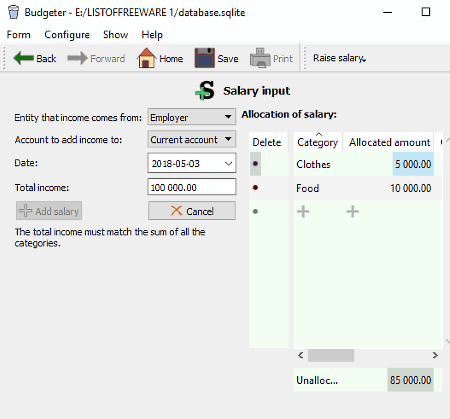Open the Entity income source dropdown
Image resolution: width=450 pixels, height=419 pixels.
pyautogui.click(x=192, y=117)
